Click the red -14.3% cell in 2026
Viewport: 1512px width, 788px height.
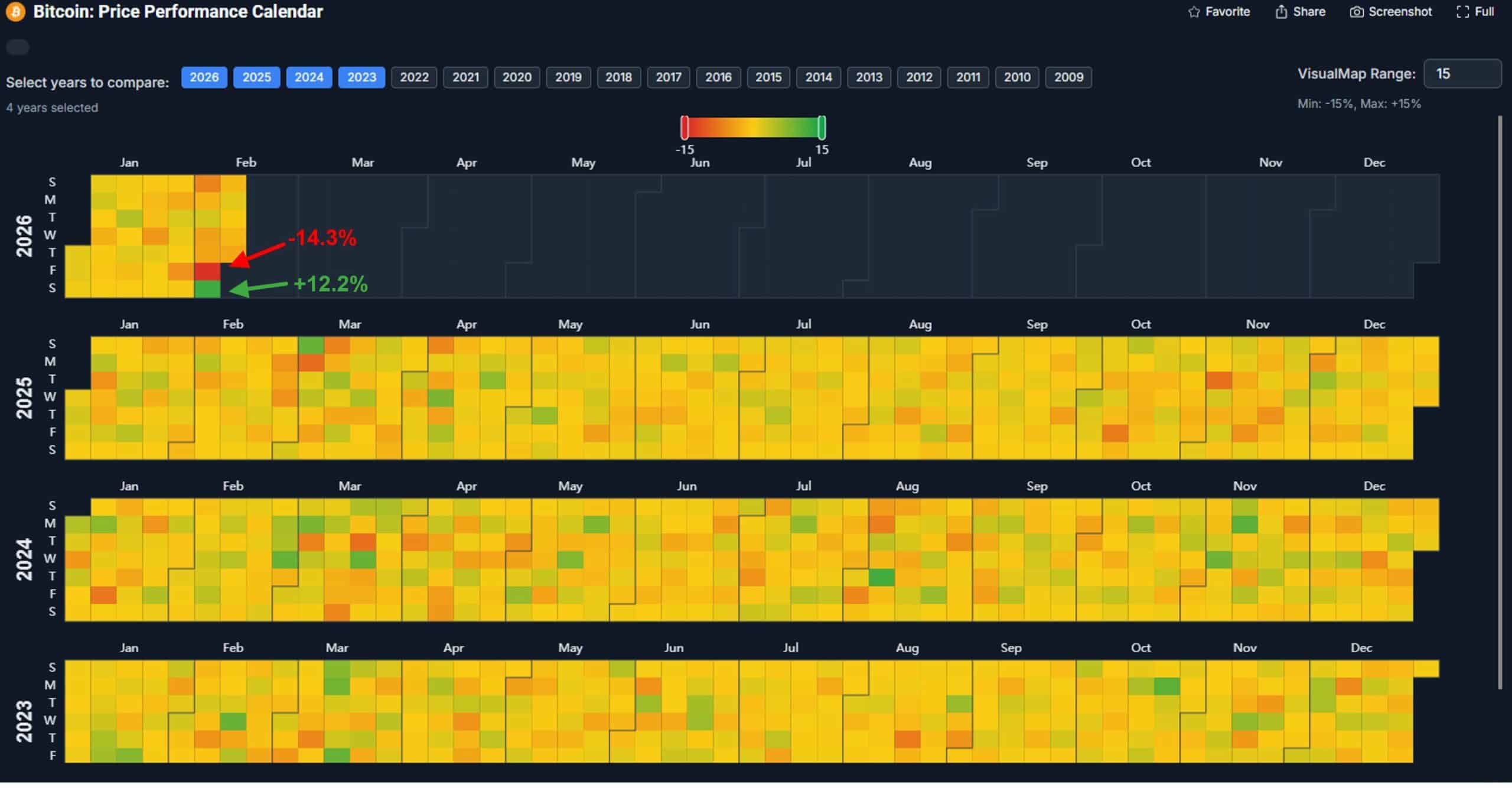click(207, 272)
